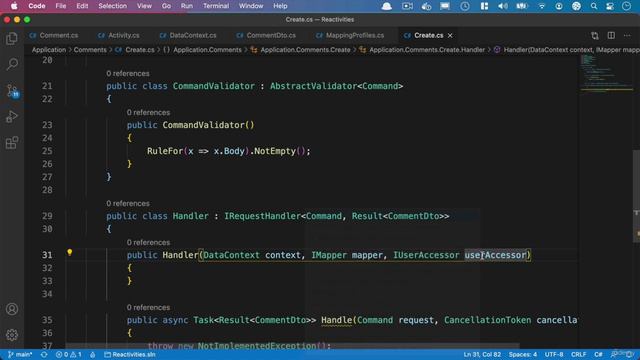Switch to the DataContext.cs tab

click(188, 36)
